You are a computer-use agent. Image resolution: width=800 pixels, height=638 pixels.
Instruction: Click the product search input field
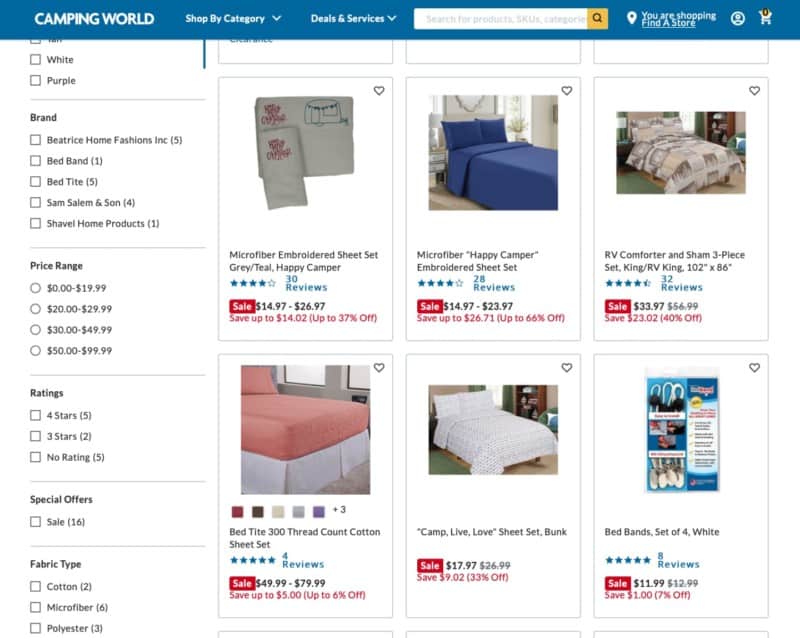click(x=501, y=19)
